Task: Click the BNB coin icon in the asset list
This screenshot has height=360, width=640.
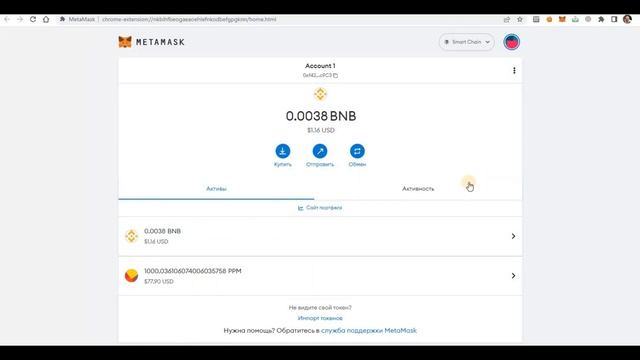Action: point(131,236)
